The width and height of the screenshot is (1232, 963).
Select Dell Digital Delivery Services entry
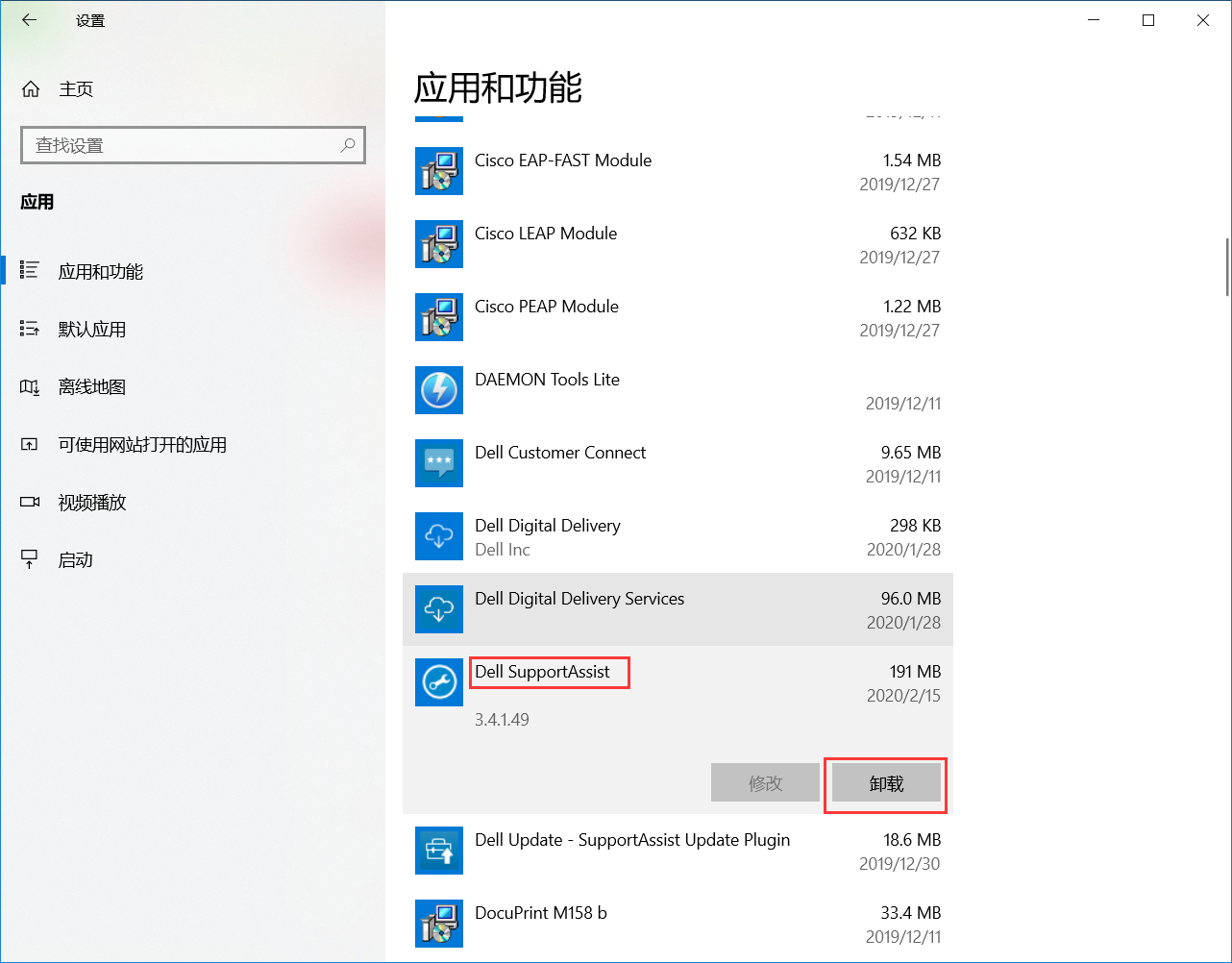click(678, 609)
